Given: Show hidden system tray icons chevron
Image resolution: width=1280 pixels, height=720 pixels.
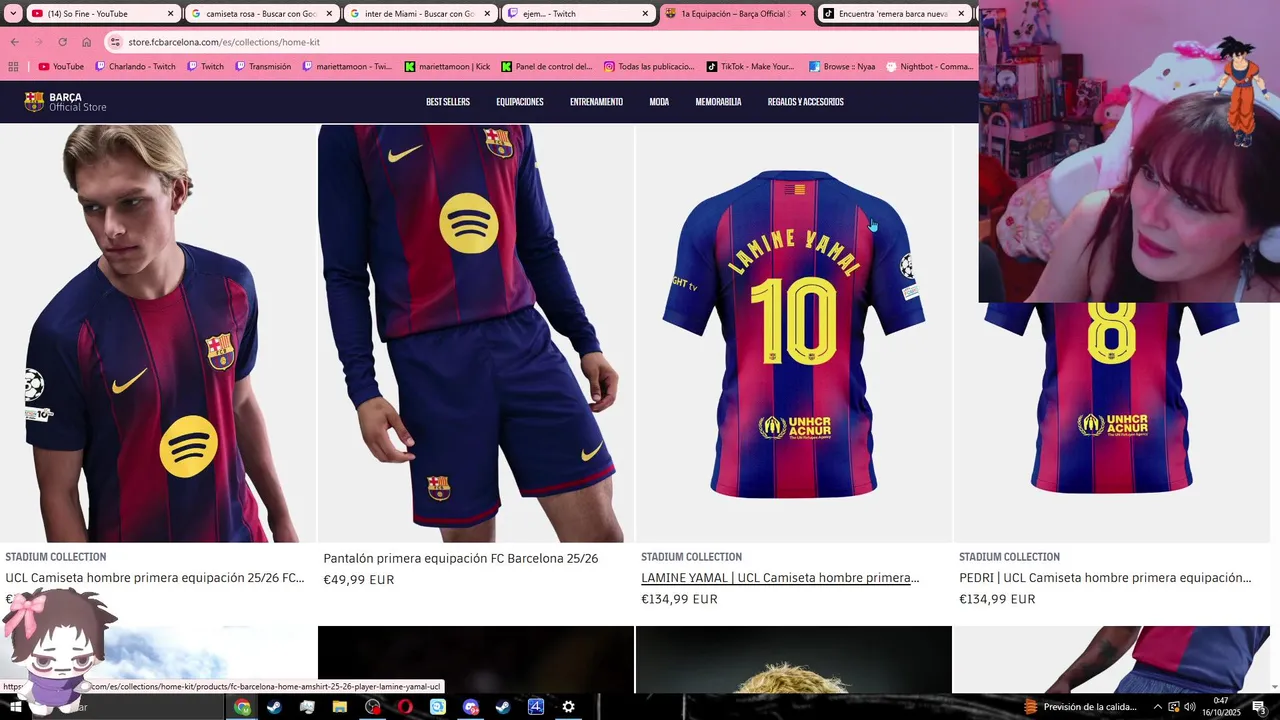Looking at the screenshot, I should (x=1157, y=707).
